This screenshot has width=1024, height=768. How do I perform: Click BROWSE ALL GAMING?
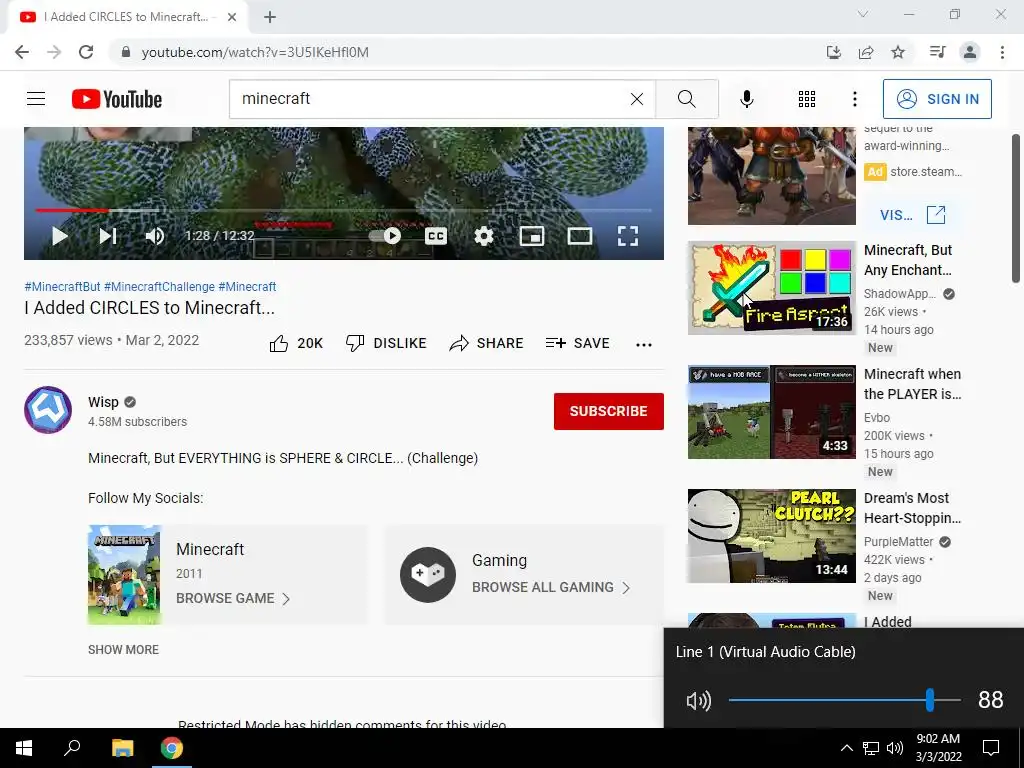[551, 587]
